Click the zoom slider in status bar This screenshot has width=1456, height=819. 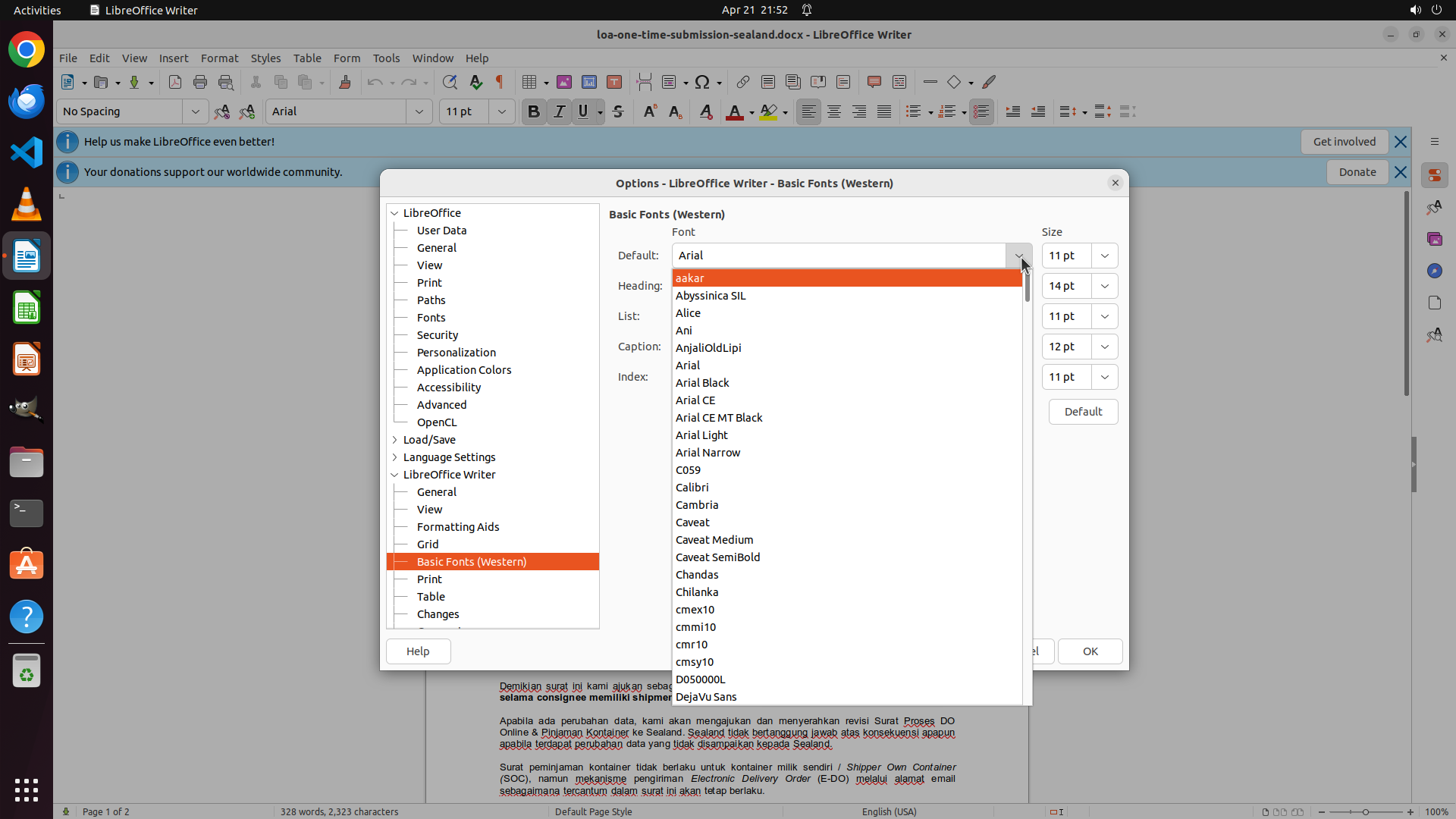1365,811
